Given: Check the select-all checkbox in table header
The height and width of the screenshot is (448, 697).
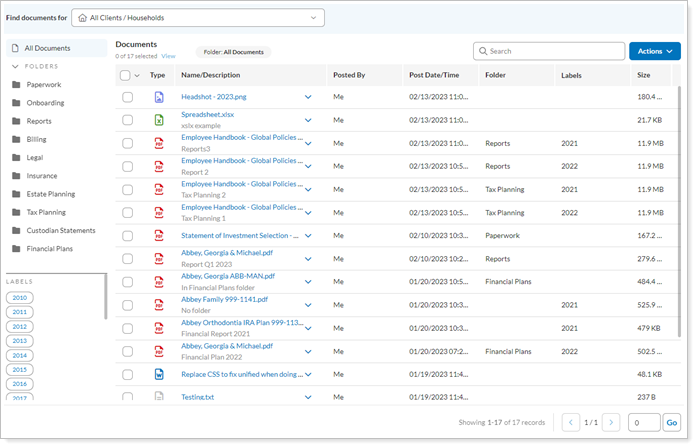Looking at the screenshot, I should coord(125,75).
